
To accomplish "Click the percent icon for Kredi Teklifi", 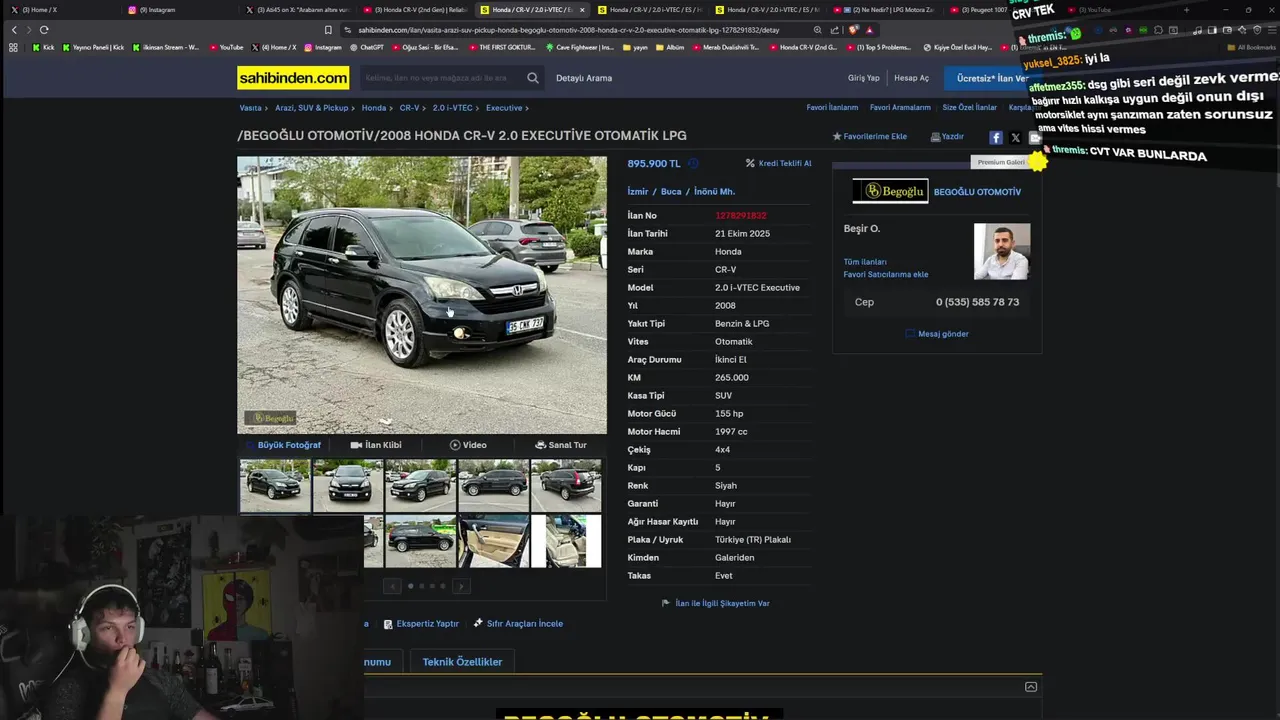I will (750, 164).
